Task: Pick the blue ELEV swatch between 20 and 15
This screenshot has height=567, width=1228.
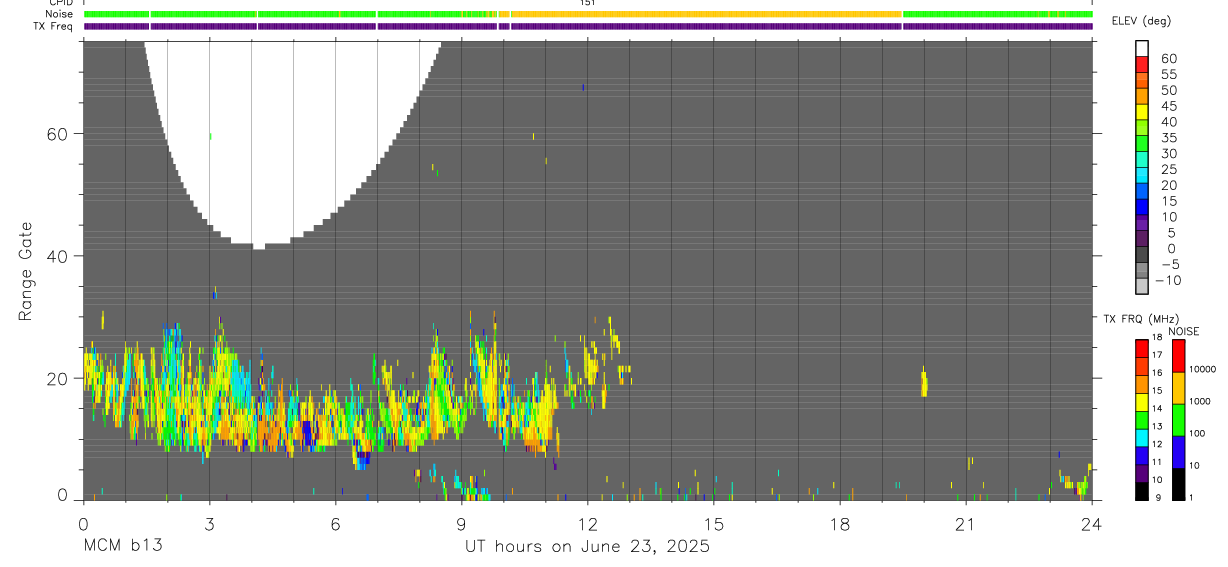Action: [1142, 190]
